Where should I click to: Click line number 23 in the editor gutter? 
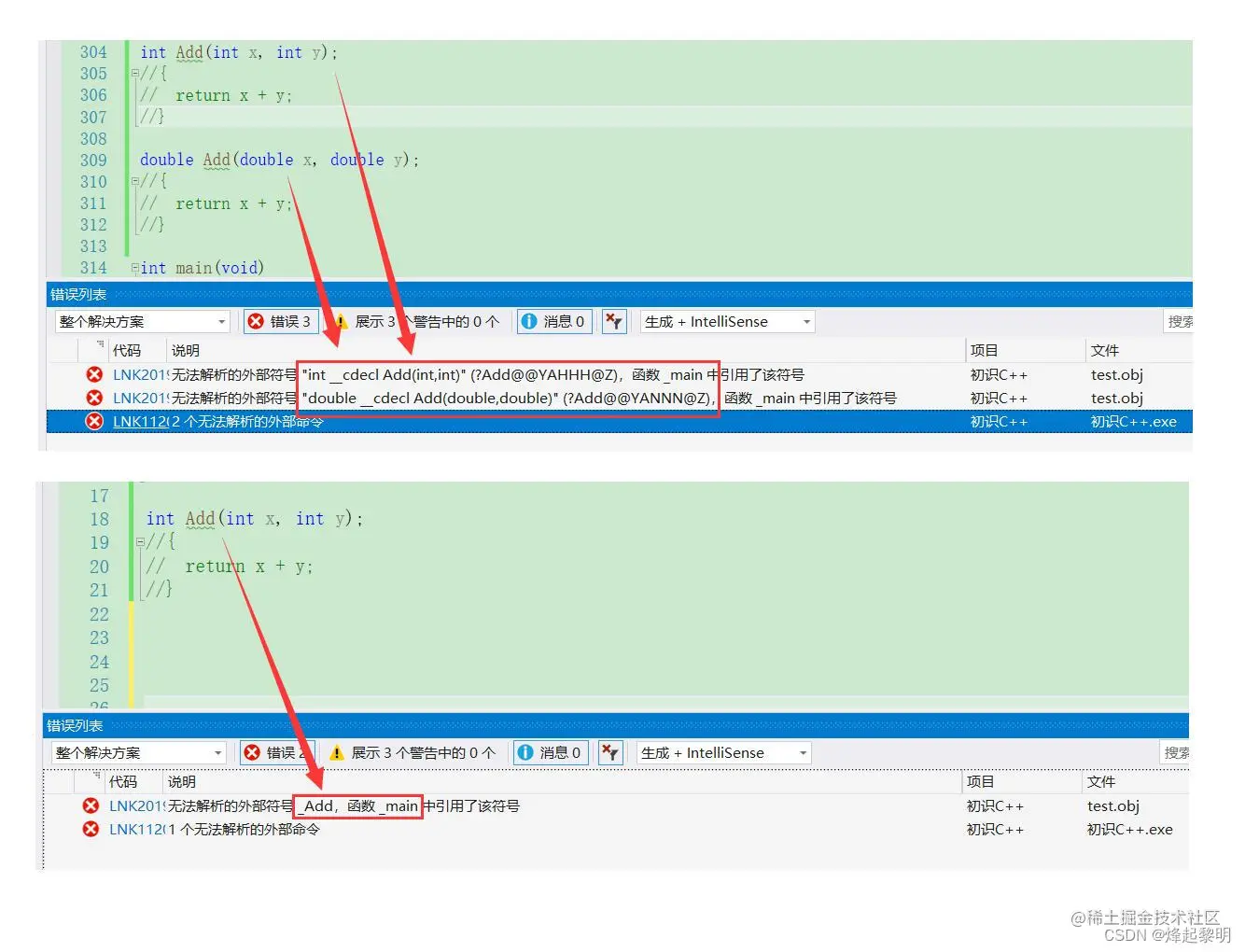click(x=100, y=637)
